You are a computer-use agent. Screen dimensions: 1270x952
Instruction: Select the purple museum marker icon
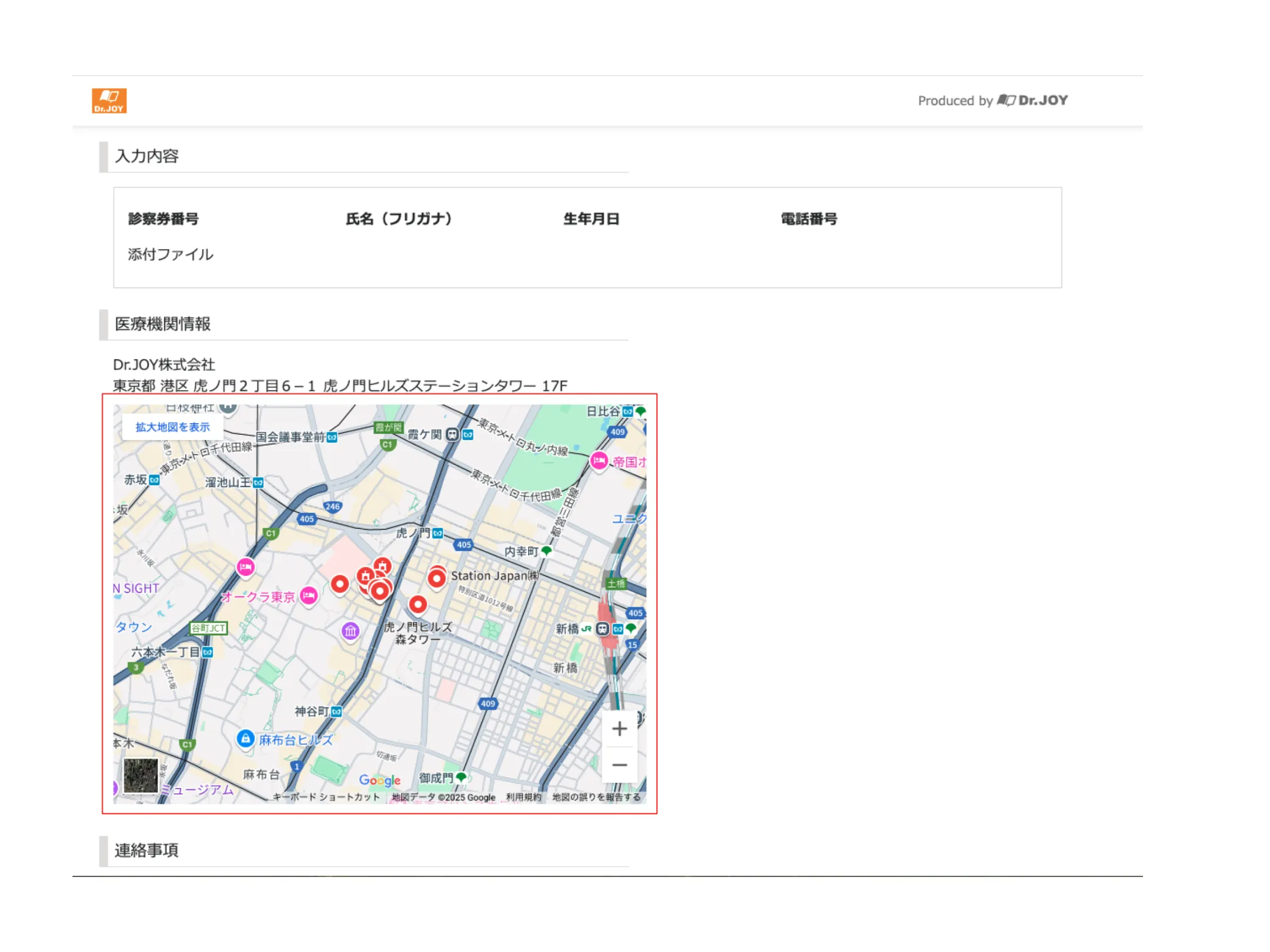click(350, 631)
